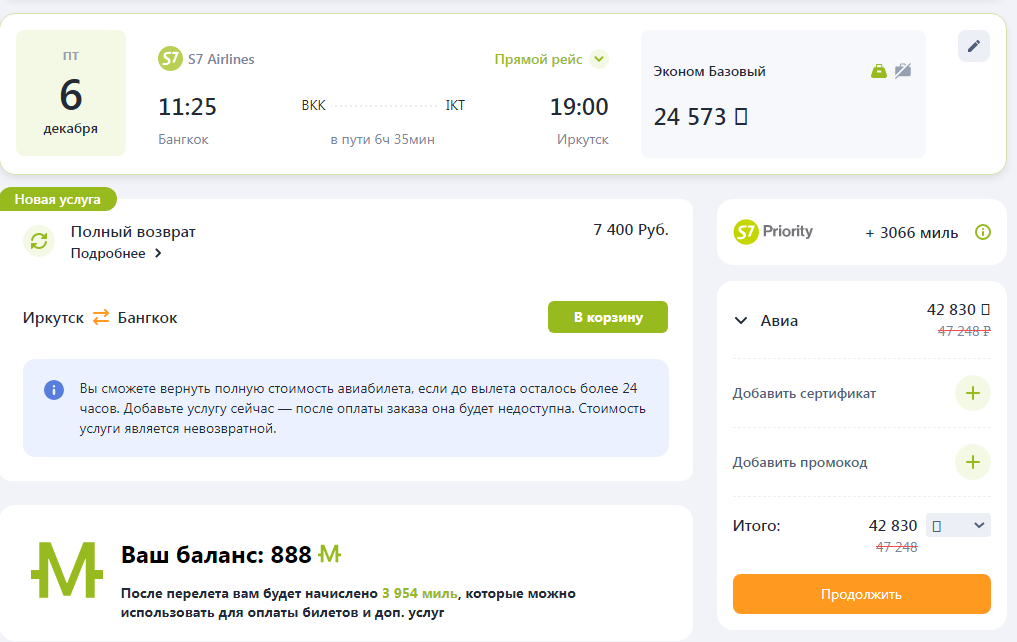Image resolution: width=1017 pixels, height=642 pixels.
Task: Add full refund with В корзину
Action: pos(607,317)
